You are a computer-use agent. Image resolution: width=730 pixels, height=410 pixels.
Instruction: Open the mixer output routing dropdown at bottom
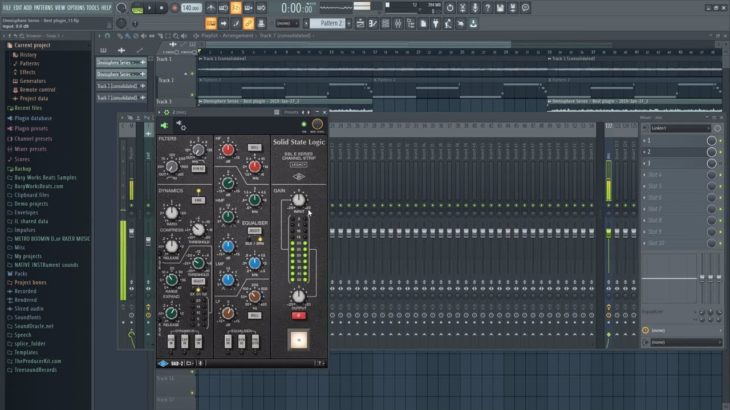(684, 342)
